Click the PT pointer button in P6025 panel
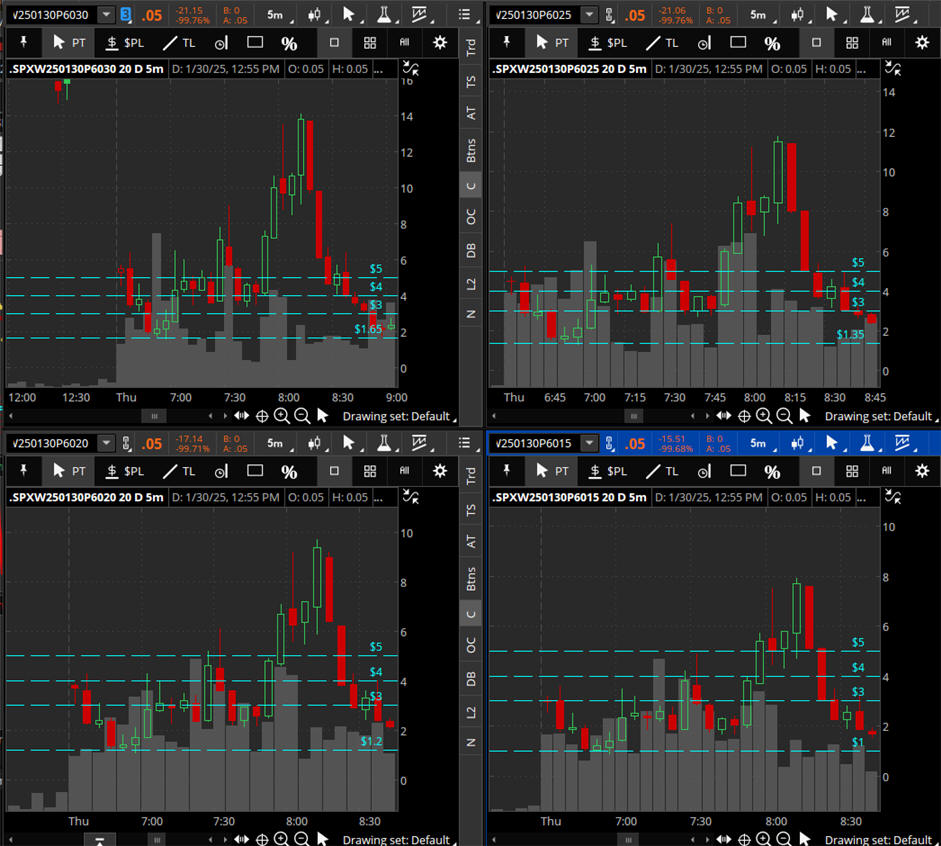This screenshot has width=941, height=846. [552, 43]
